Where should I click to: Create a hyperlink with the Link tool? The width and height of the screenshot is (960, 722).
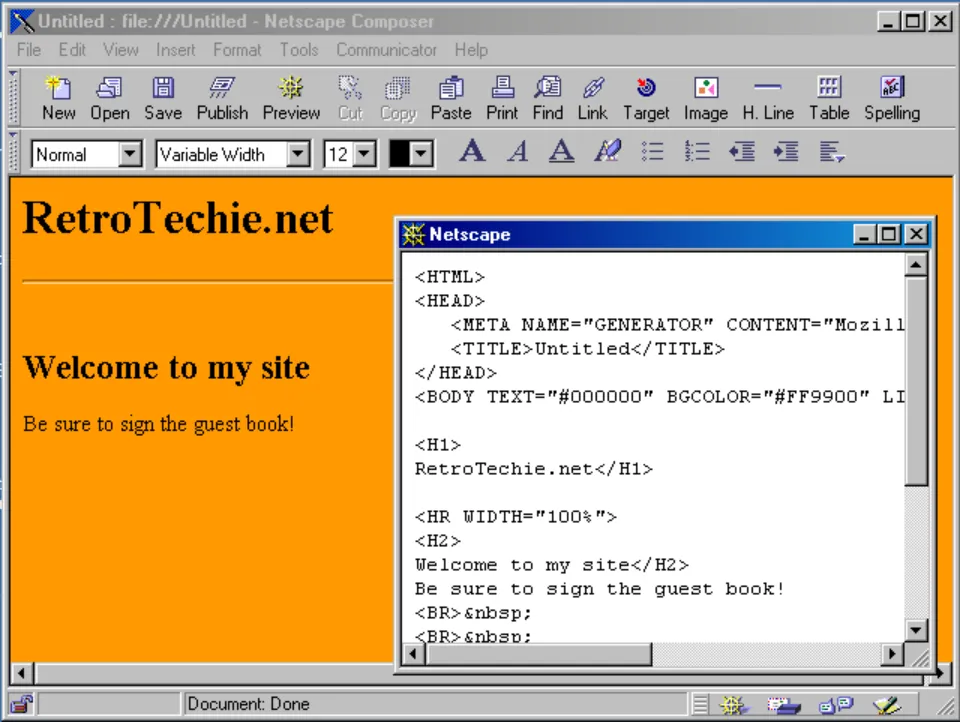pos(592,97)
